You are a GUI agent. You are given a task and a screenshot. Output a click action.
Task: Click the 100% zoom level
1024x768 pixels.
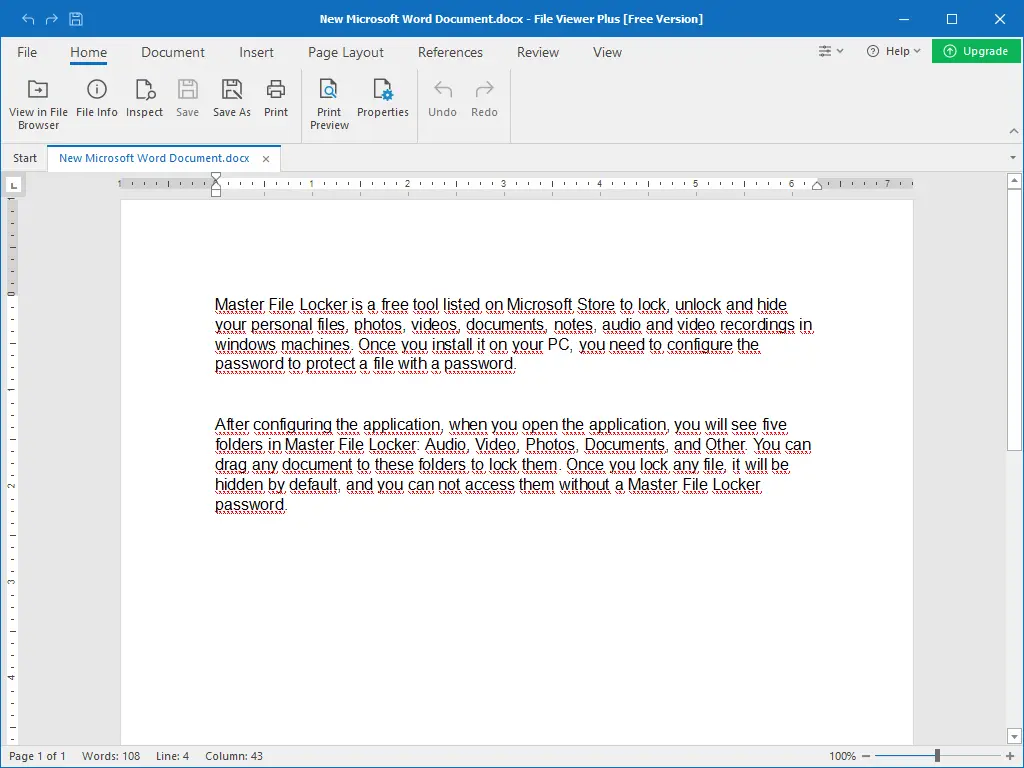coord(842,756)
